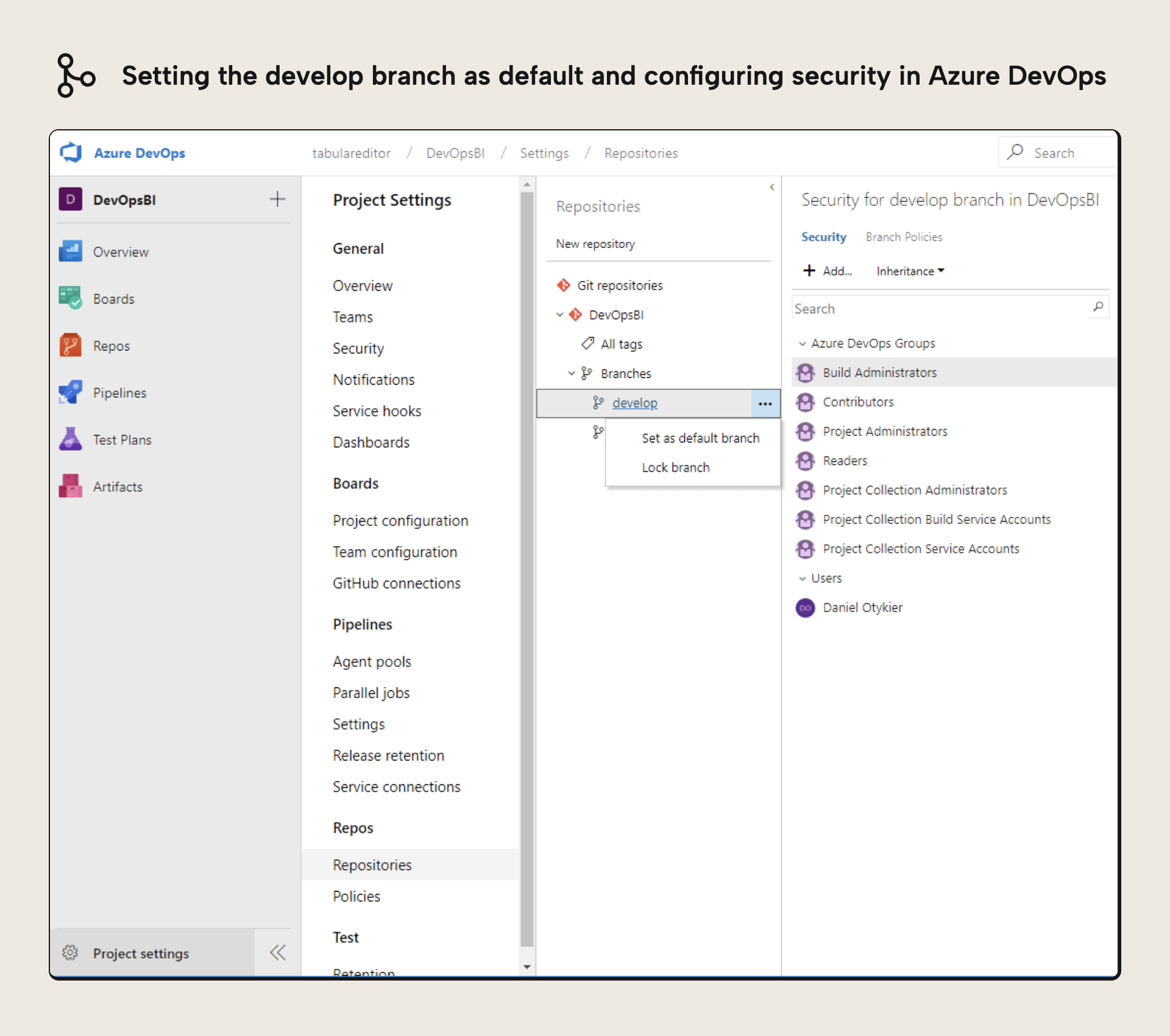
Task: Click the branch icon below develop
Action: pos(598,432)
